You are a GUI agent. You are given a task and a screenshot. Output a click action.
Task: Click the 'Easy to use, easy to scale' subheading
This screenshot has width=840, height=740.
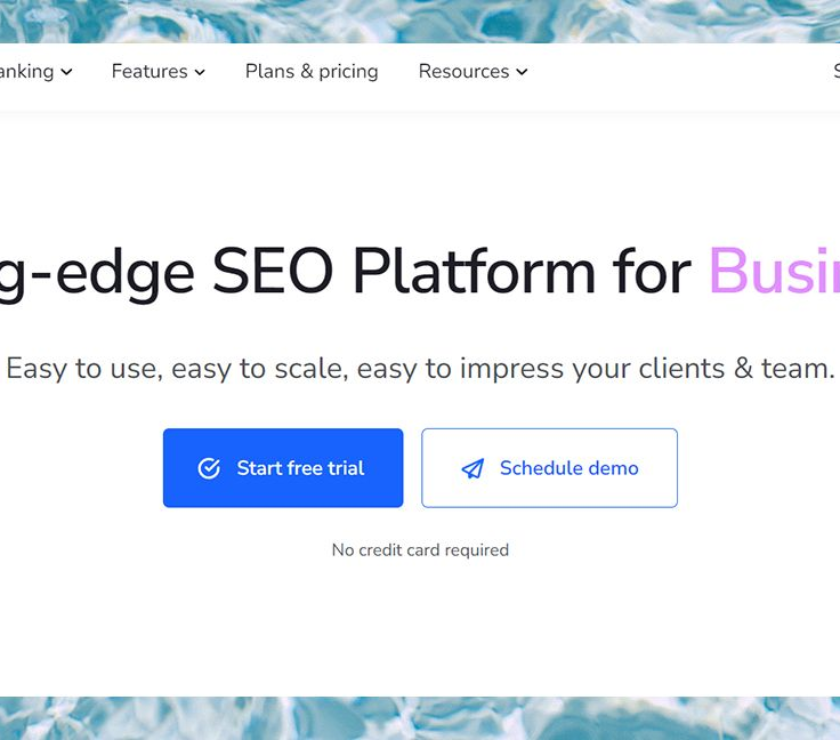pyautogui.click(x=419, y=368)
